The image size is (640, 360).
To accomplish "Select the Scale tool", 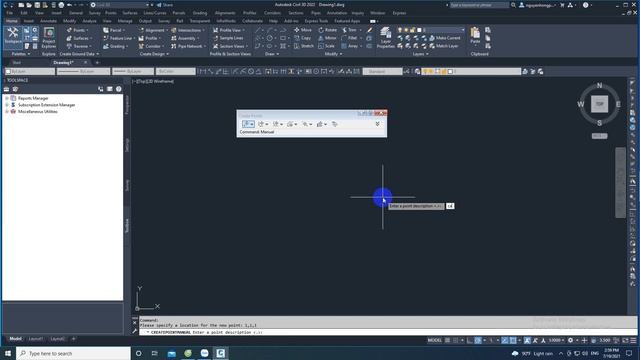I will point(326,46).
